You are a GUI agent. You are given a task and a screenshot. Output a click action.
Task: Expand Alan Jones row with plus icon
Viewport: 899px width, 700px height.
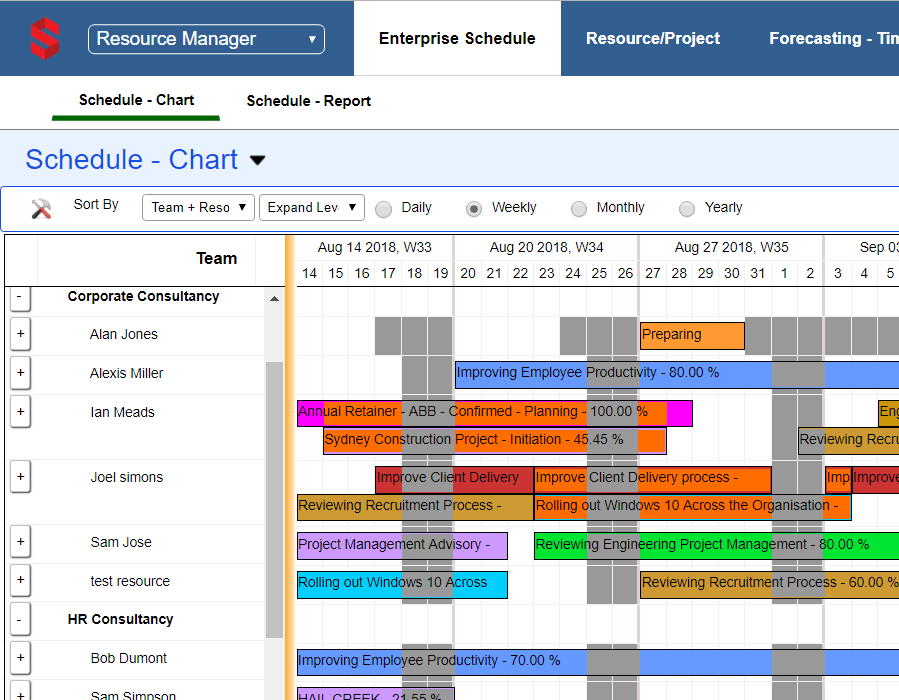click(x=21, y=334)
